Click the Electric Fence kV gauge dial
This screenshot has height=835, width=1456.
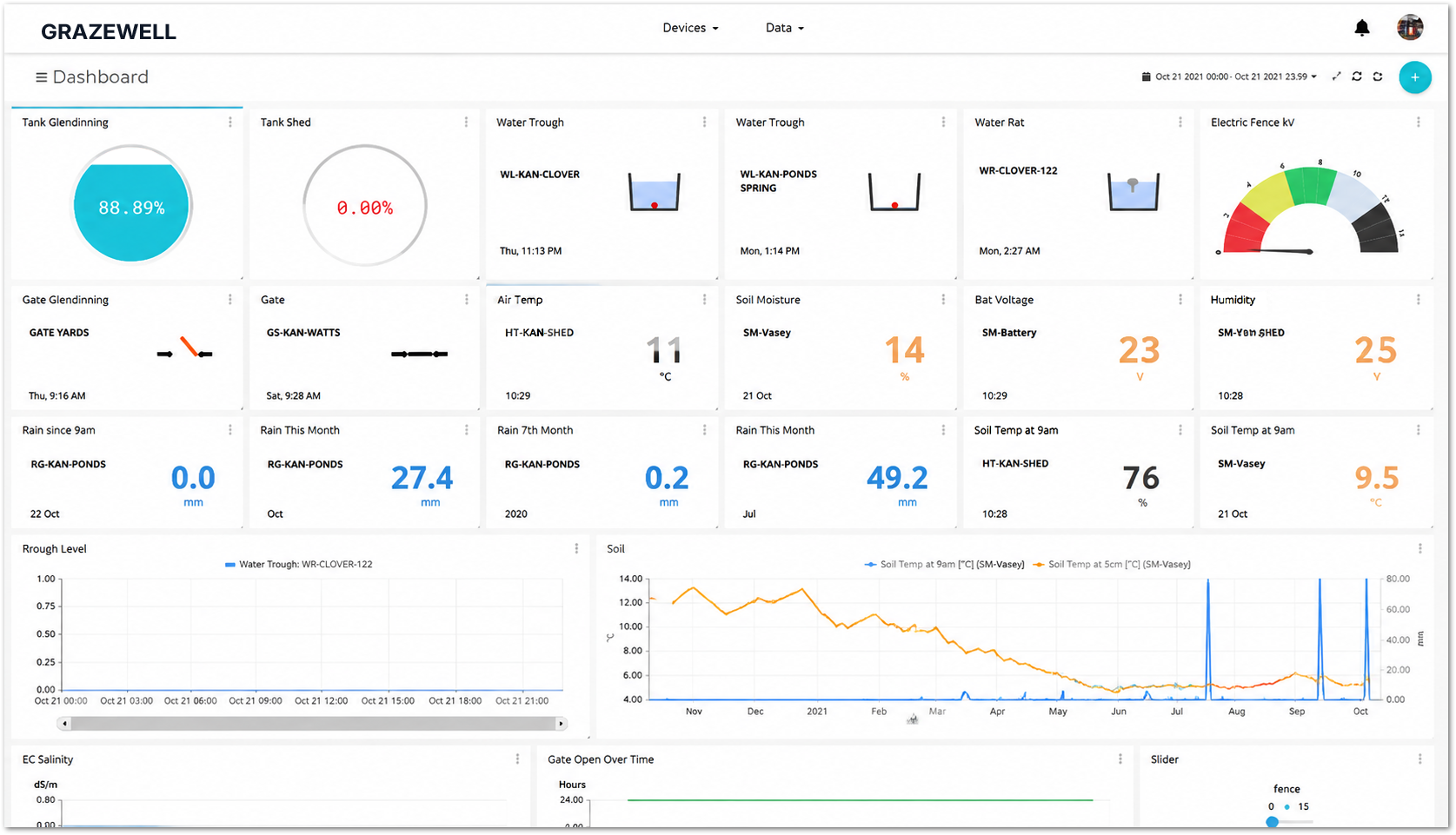(1309, 209)
